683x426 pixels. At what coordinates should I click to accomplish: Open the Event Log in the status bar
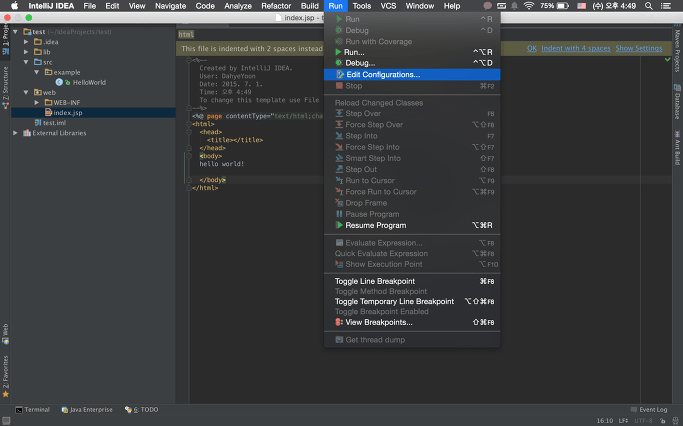(649, 410)
